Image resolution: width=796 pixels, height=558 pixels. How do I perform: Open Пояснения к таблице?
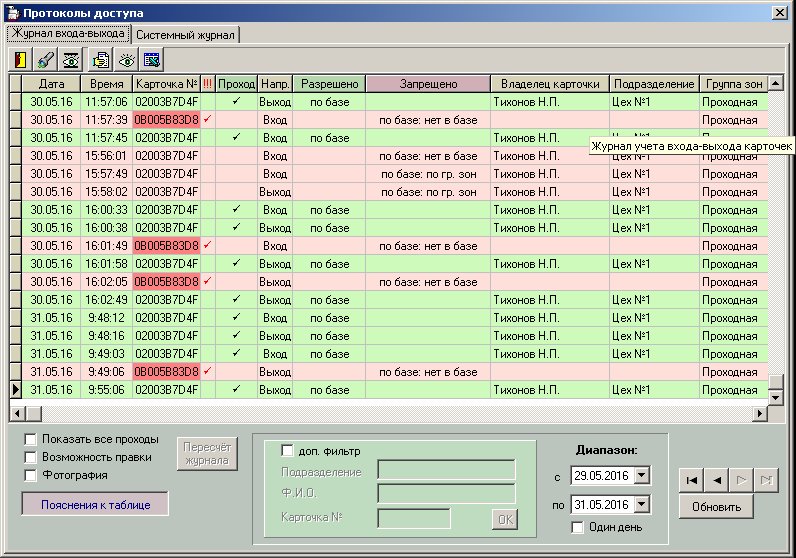[x=95, y=505]
